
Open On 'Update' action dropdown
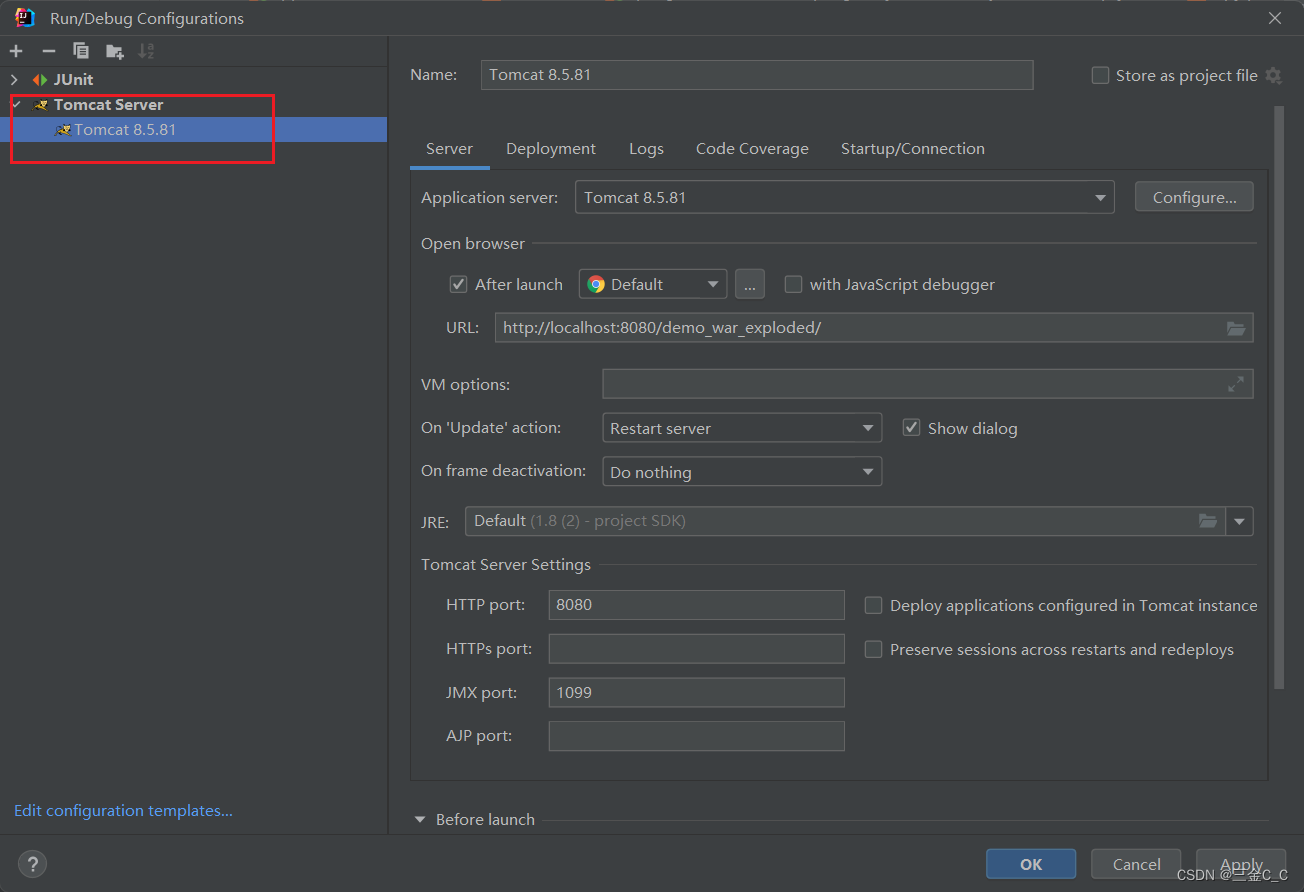click(x=742, y=428)
